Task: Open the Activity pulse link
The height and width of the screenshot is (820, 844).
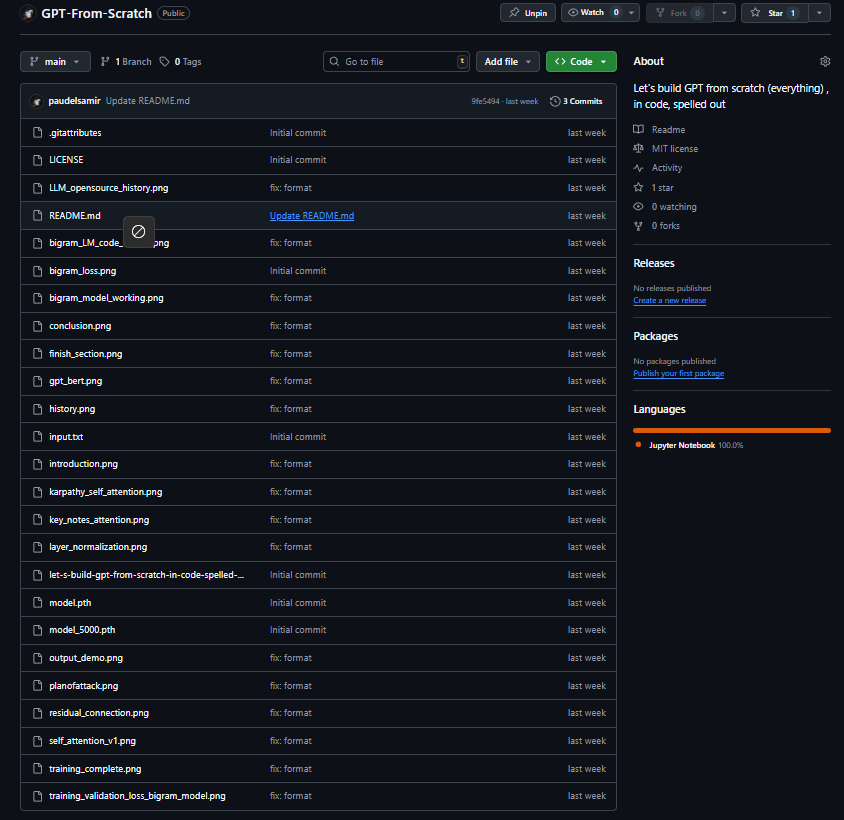Action: tap(666, 168)
